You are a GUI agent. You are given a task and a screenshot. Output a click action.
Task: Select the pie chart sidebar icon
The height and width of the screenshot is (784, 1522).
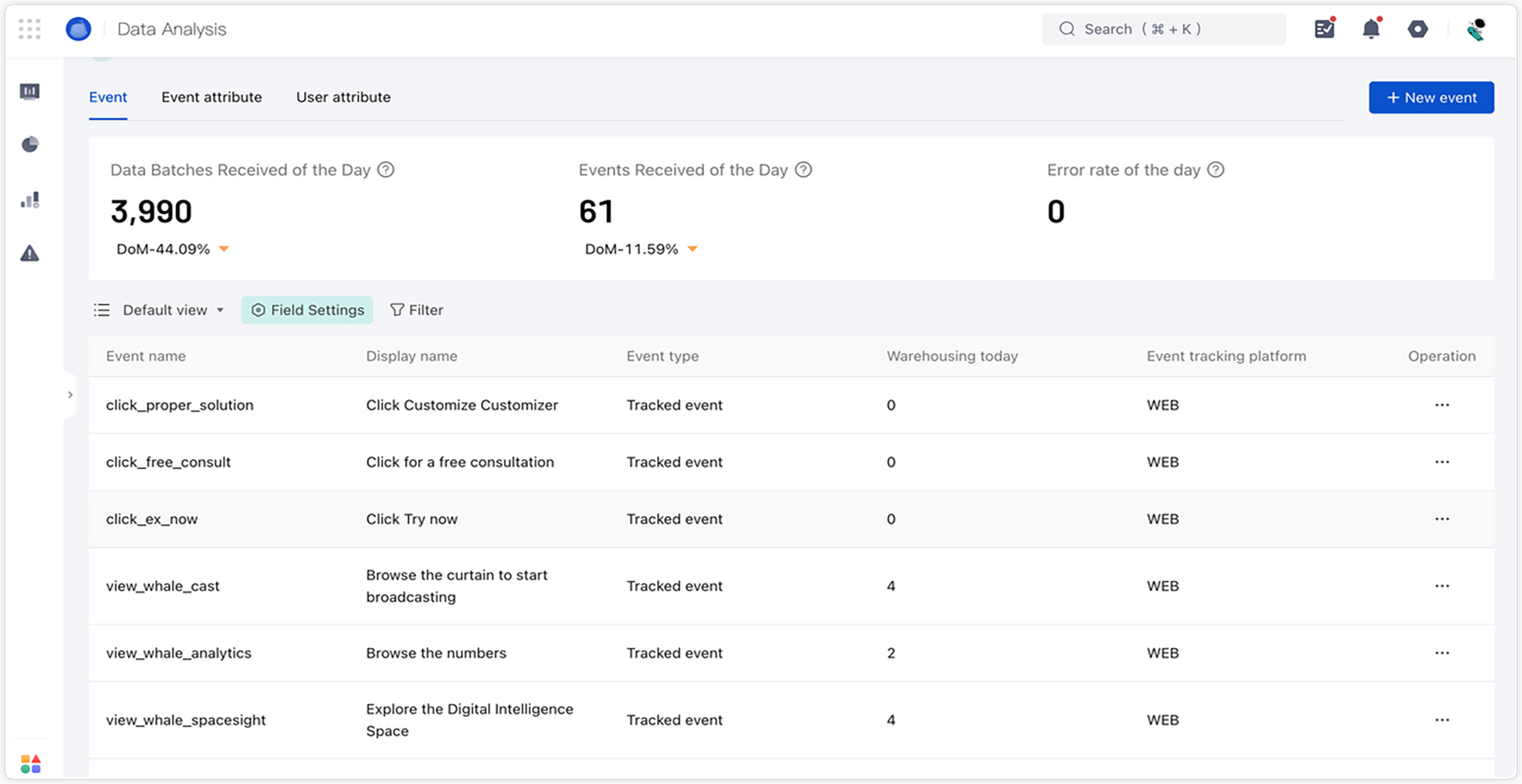tap(29, 145)
